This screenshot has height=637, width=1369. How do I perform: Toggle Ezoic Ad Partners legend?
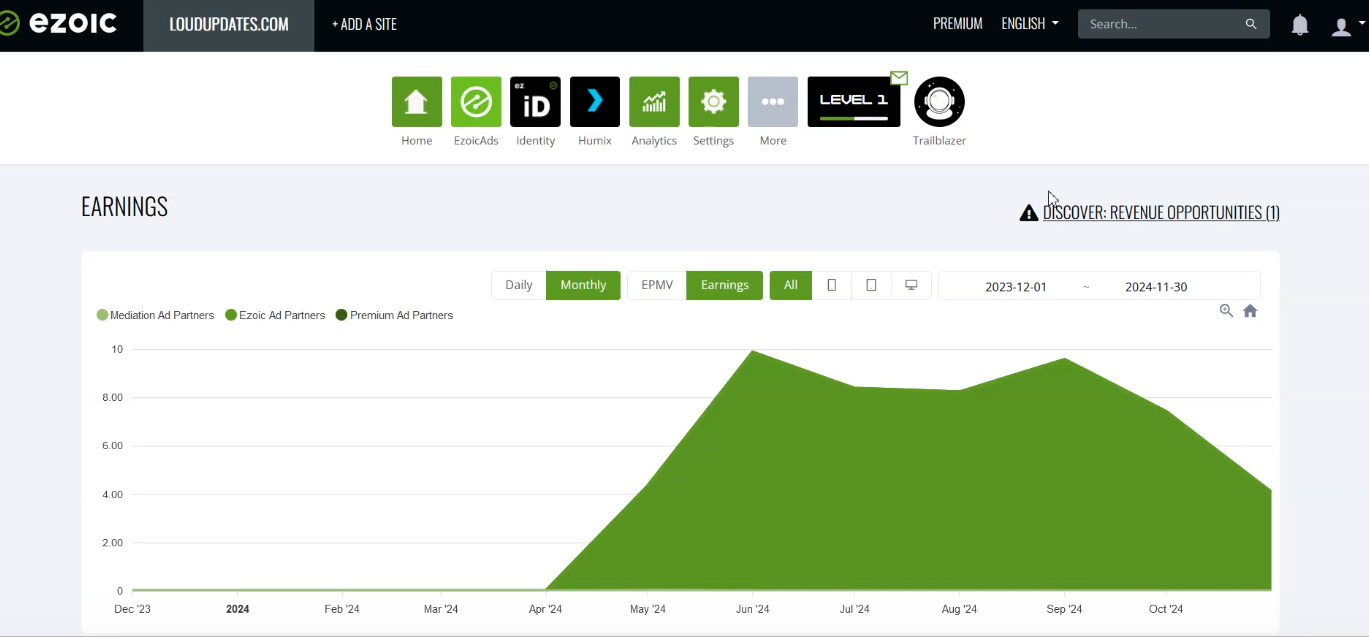(x=275, y=315)
